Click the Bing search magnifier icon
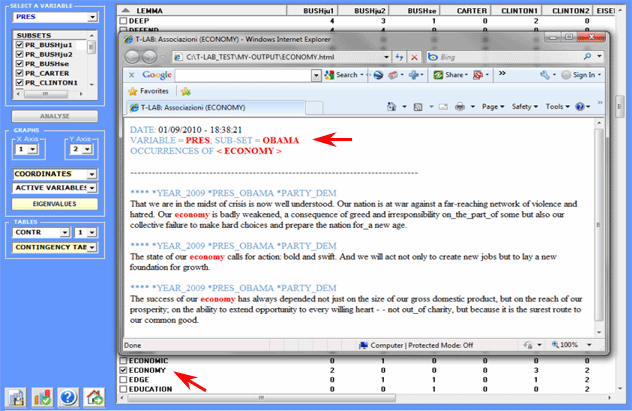The height and width of the screenshot is (411, 632). coord(587,56)
